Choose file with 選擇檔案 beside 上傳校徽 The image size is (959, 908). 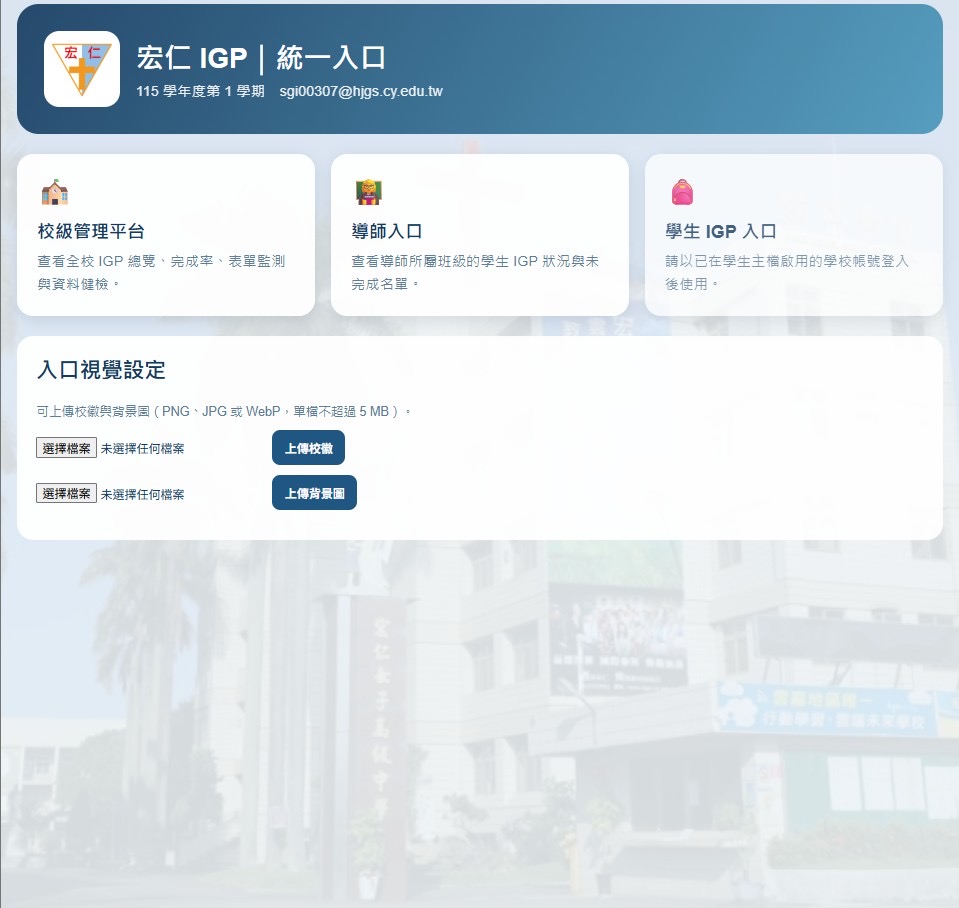pos(66,448)
